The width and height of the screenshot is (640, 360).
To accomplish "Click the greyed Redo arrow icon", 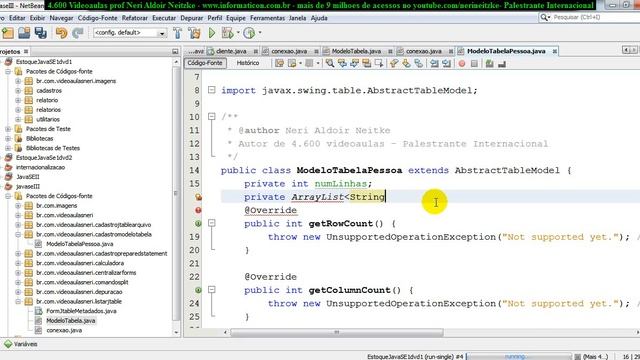I will coord(78,33).
